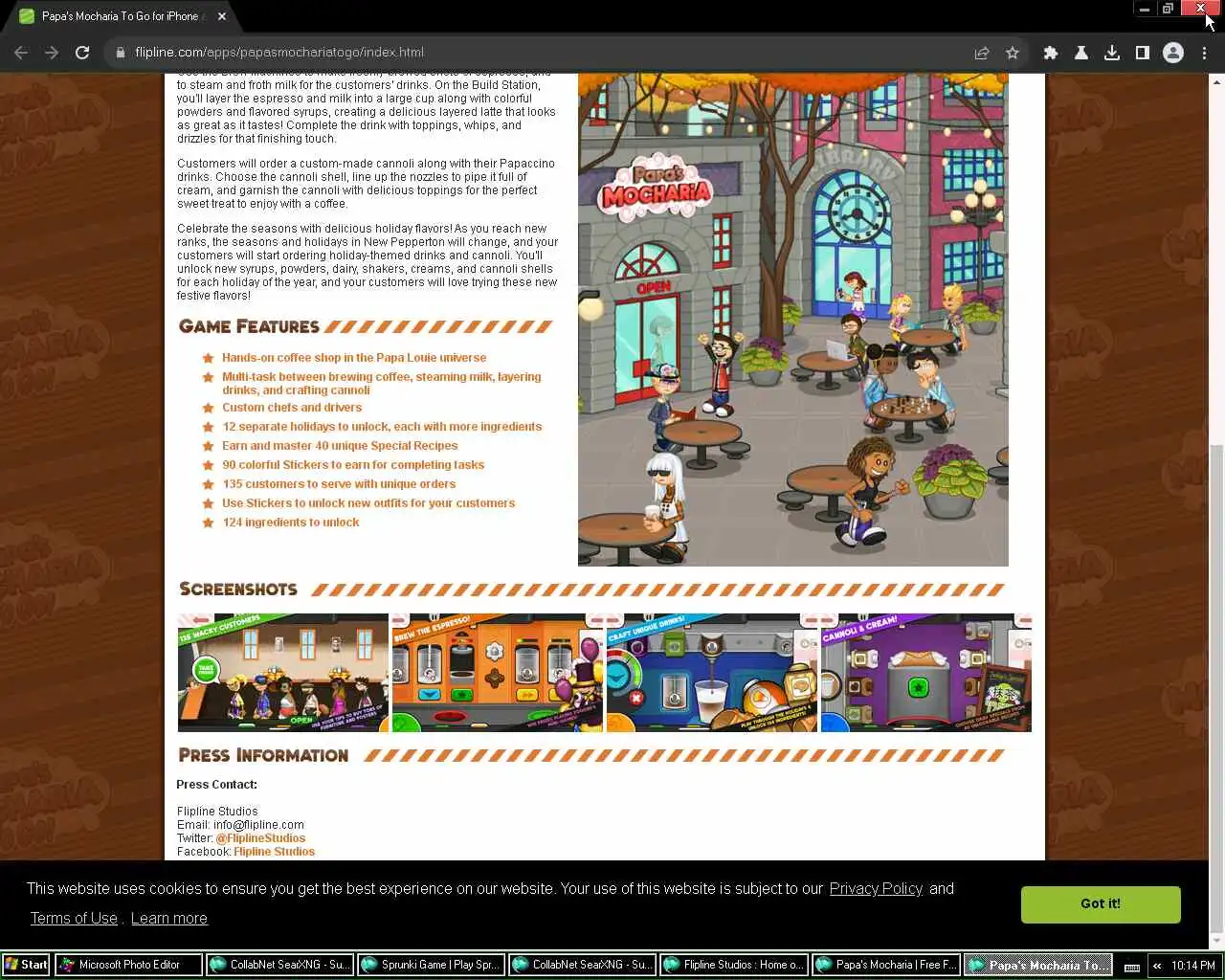
Task: Bookmark this page with the star icon
Action: [x=1013, y=53]
